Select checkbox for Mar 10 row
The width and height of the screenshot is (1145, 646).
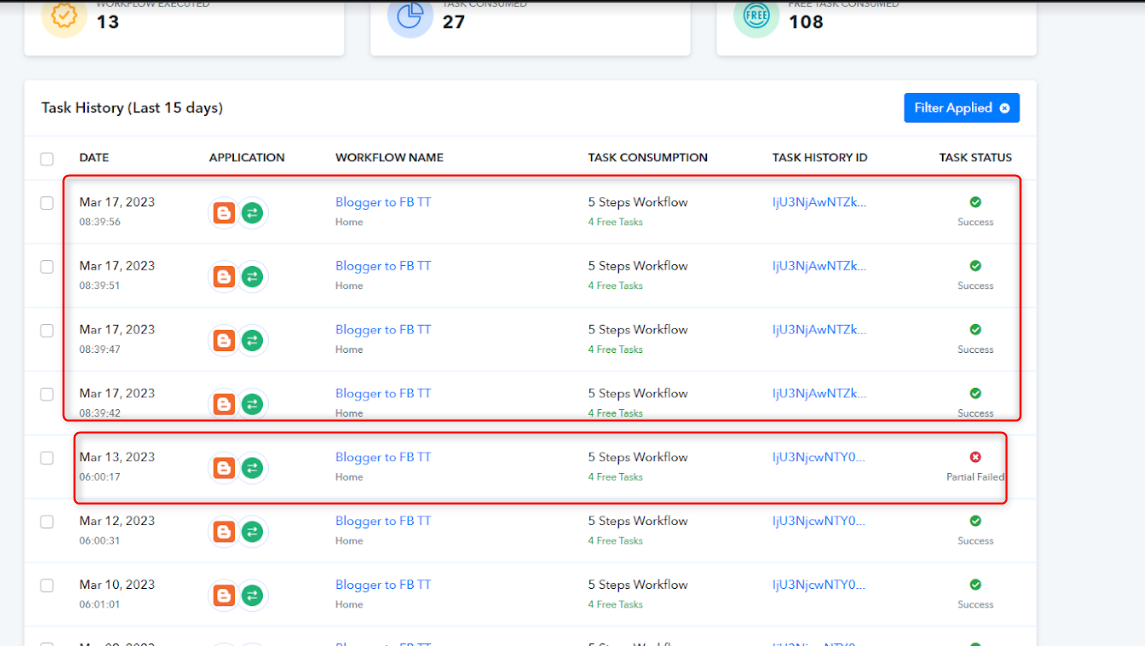(x=47, y=585)
